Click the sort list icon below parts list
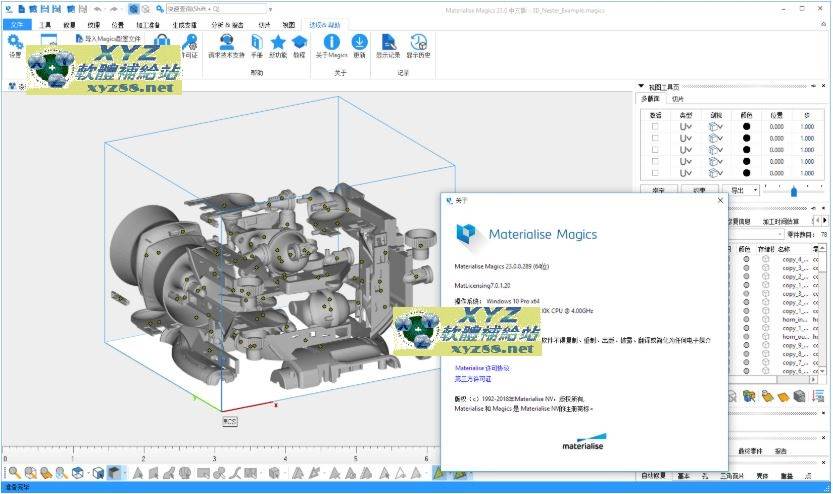The width and height of the screenshot is (833, 494). pos(818,396)
